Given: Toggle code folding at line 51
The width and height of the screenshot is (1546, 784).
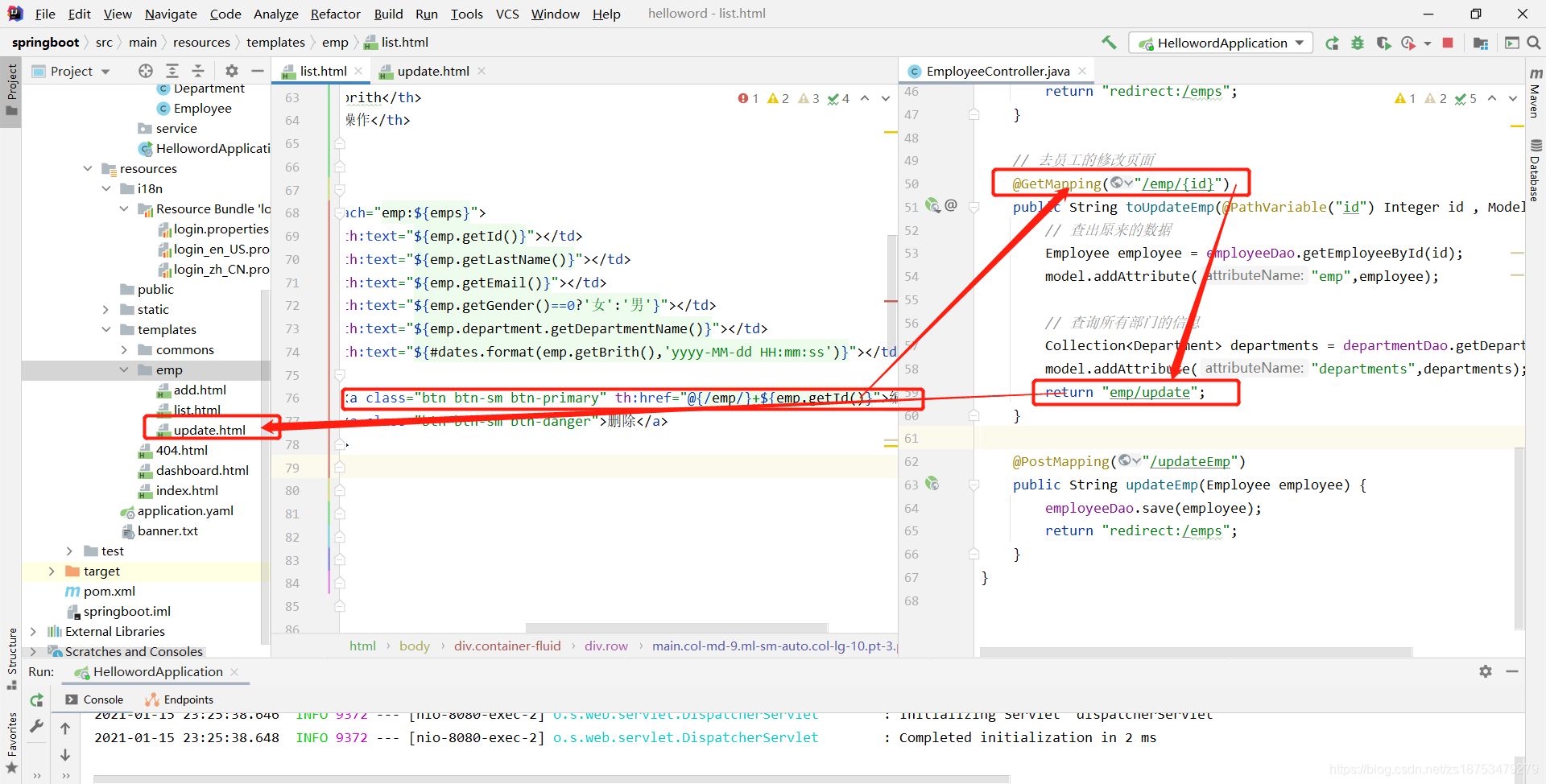Looking at the screenshot, I should [x=973, y=207].
